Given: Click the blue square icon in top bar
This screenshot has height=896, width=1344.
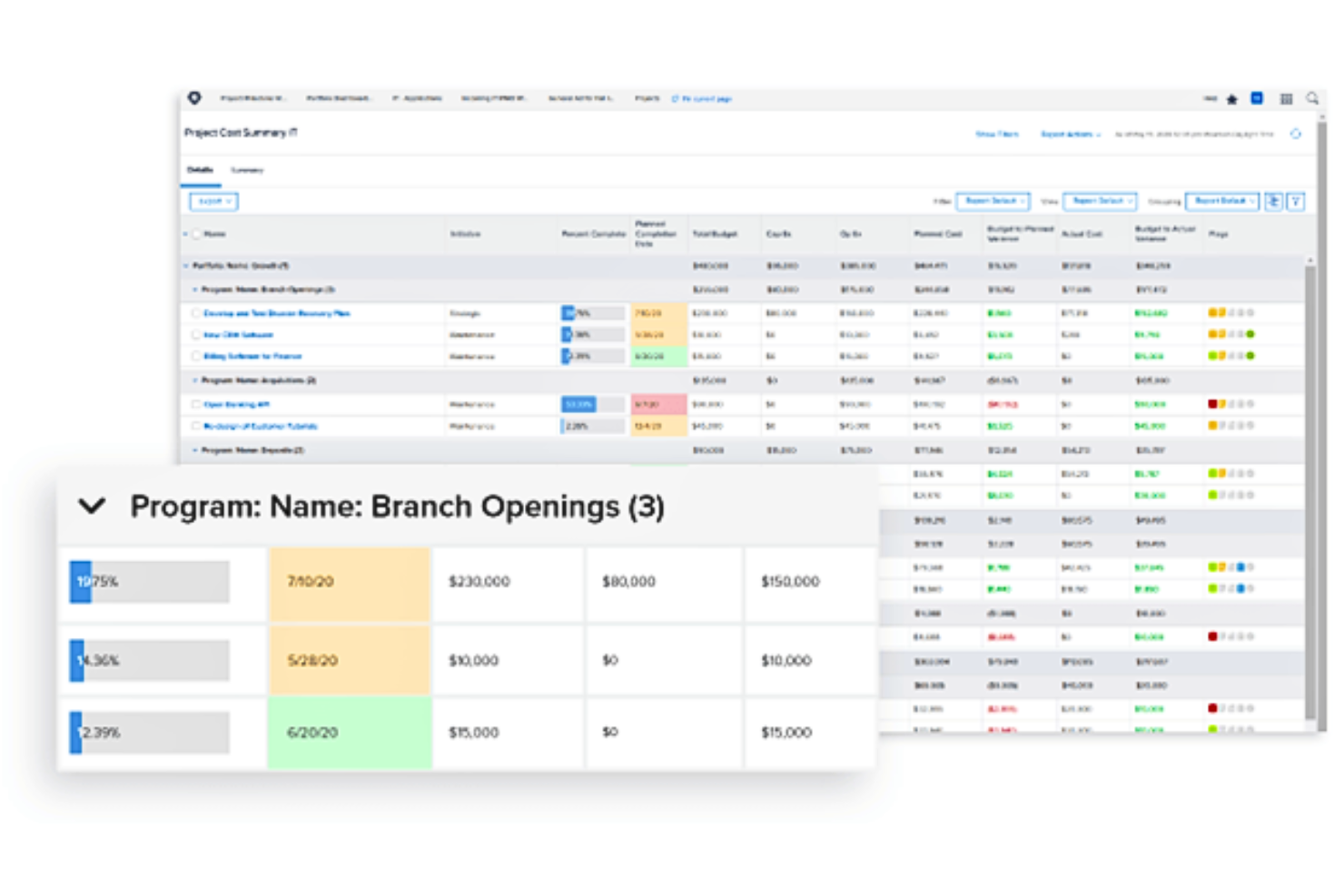Looking at the screenshot, I should [x=1257, y=98].
